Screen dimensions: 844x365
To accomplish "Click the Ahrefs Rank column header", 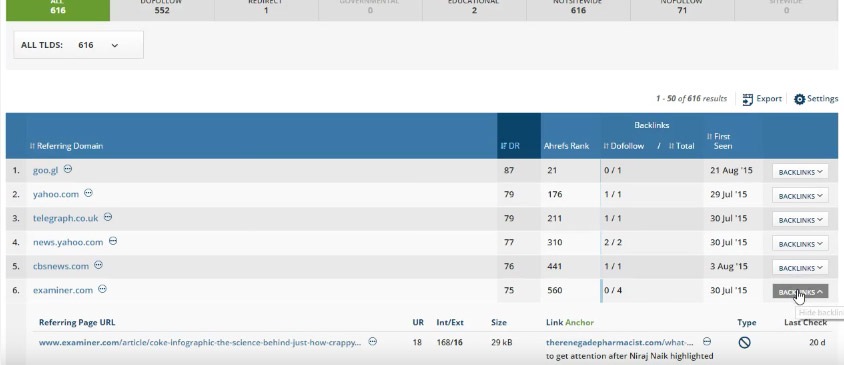I will click(x=566, y=146).
